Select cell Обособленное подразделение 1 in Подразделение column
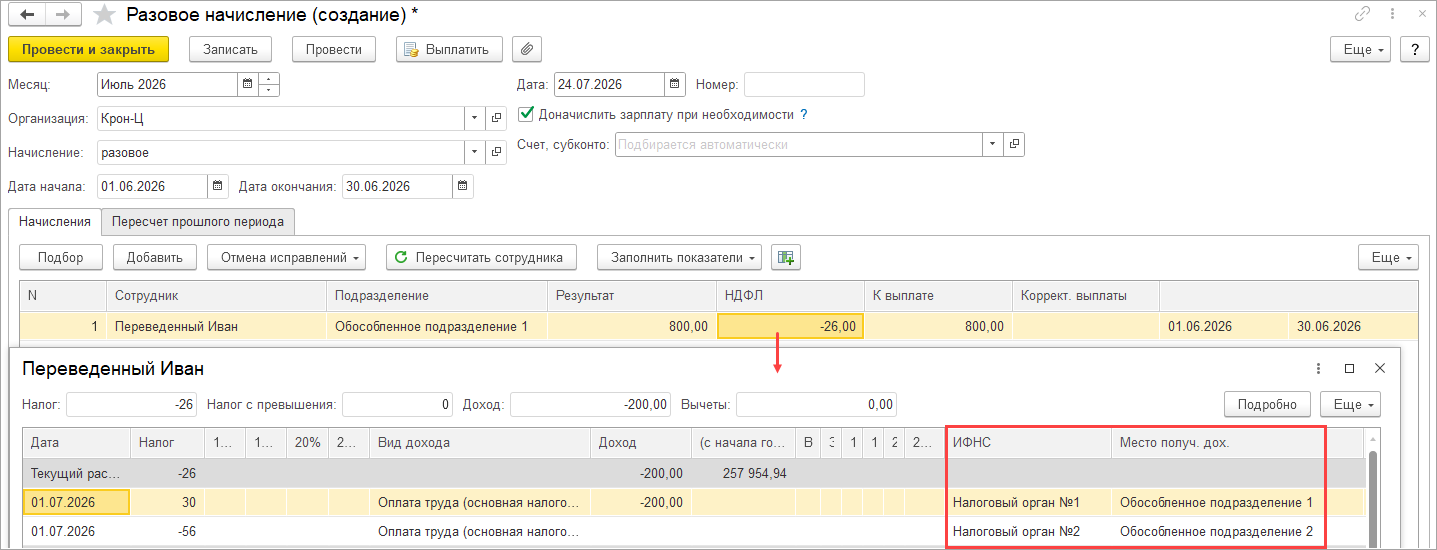Screen dimensions: 1437x550 [x=436, y=326]
